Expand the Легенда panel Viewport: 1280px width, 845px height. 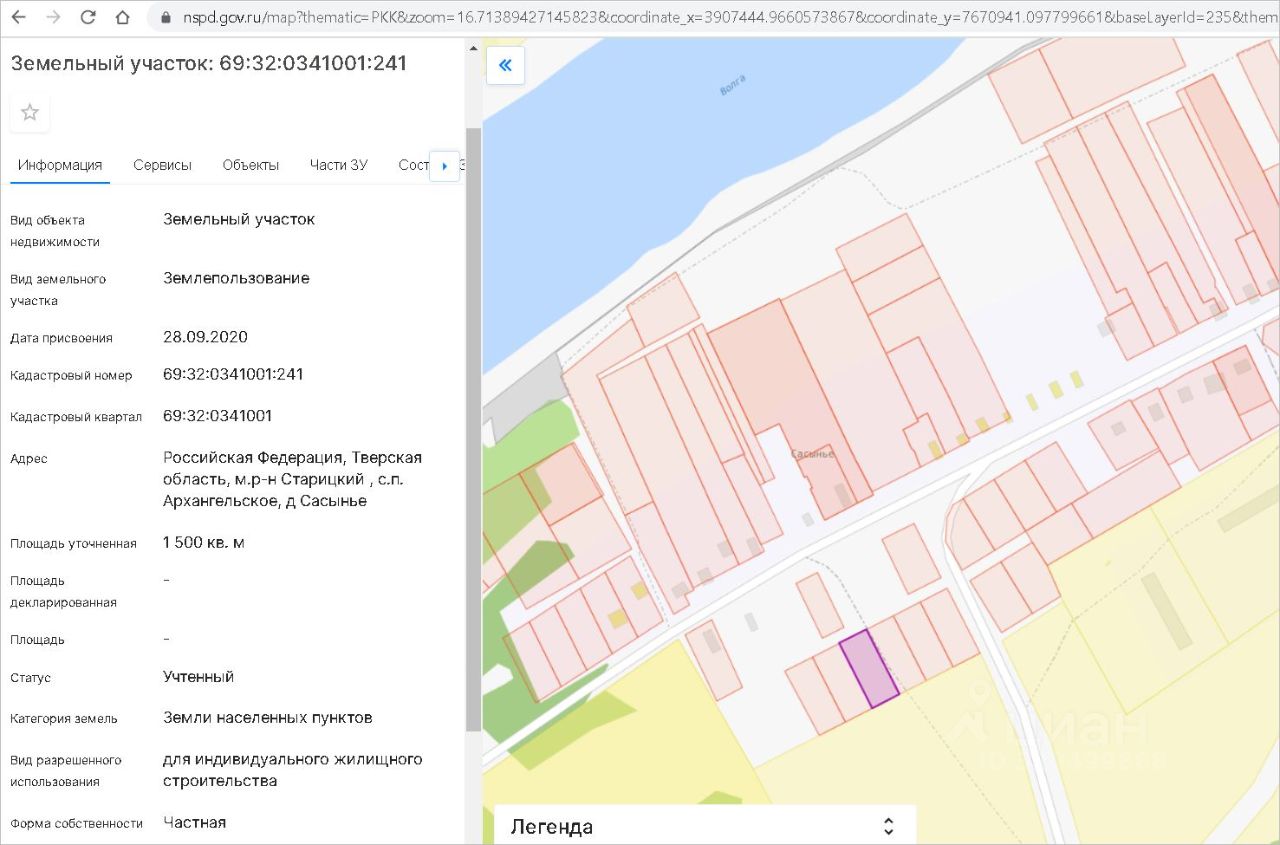pos(888,826)
